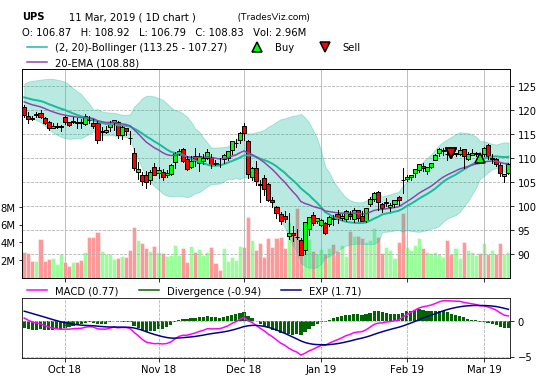Click the 'Sell' legend label text
Image resolution: width=541 pixels, height=386 pixels.
[x=351, y=47]
